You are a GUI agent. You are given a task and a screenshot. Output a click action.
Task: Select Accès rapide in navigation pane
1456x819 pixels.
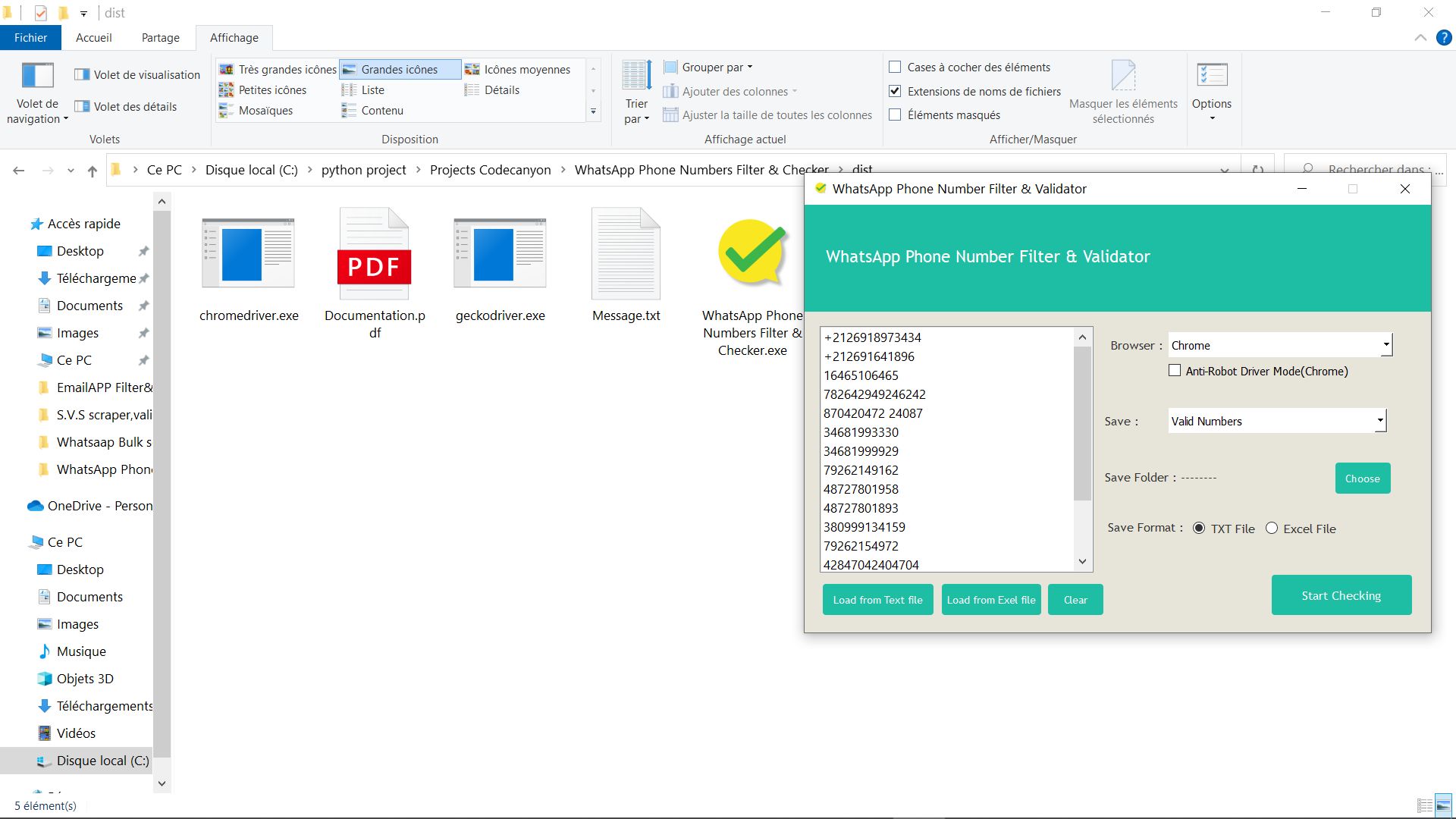tap(75, 224)
